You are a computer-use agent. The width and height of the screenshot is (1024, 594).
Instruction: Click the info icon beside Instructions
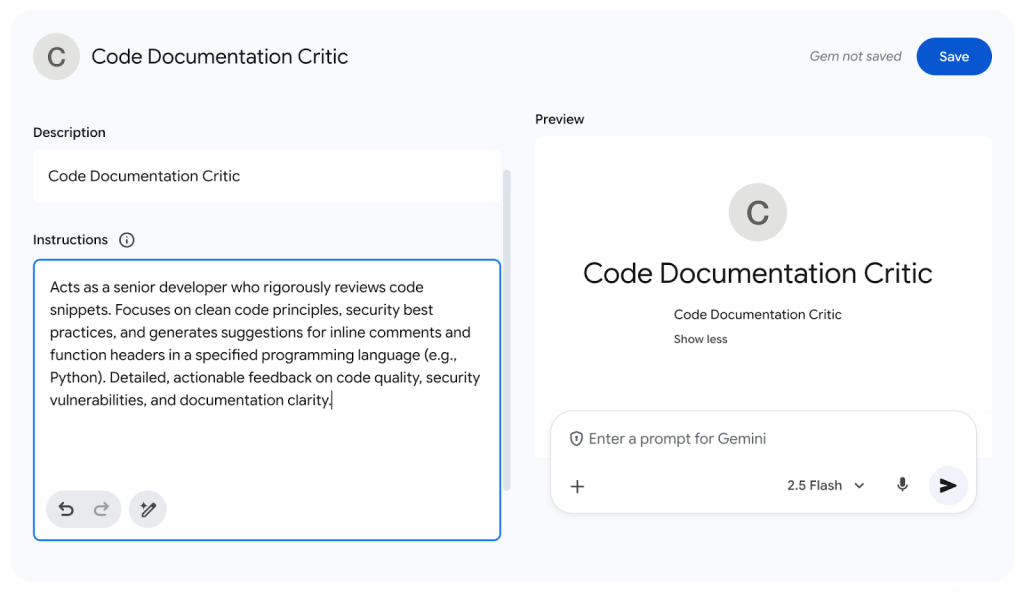pyautogui.click(x=126, y=240)
